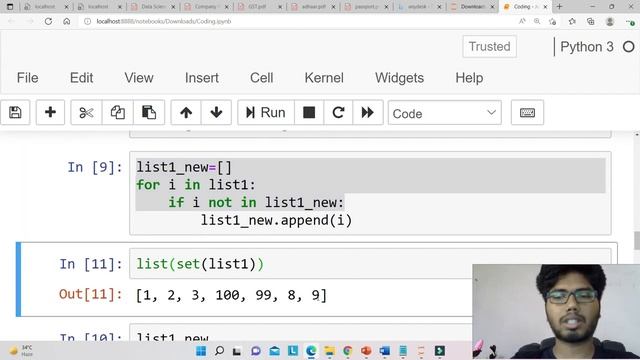The image size is (640, 360).
Task: Click the kernel idle indicator circle
Action: pos(629,47)
